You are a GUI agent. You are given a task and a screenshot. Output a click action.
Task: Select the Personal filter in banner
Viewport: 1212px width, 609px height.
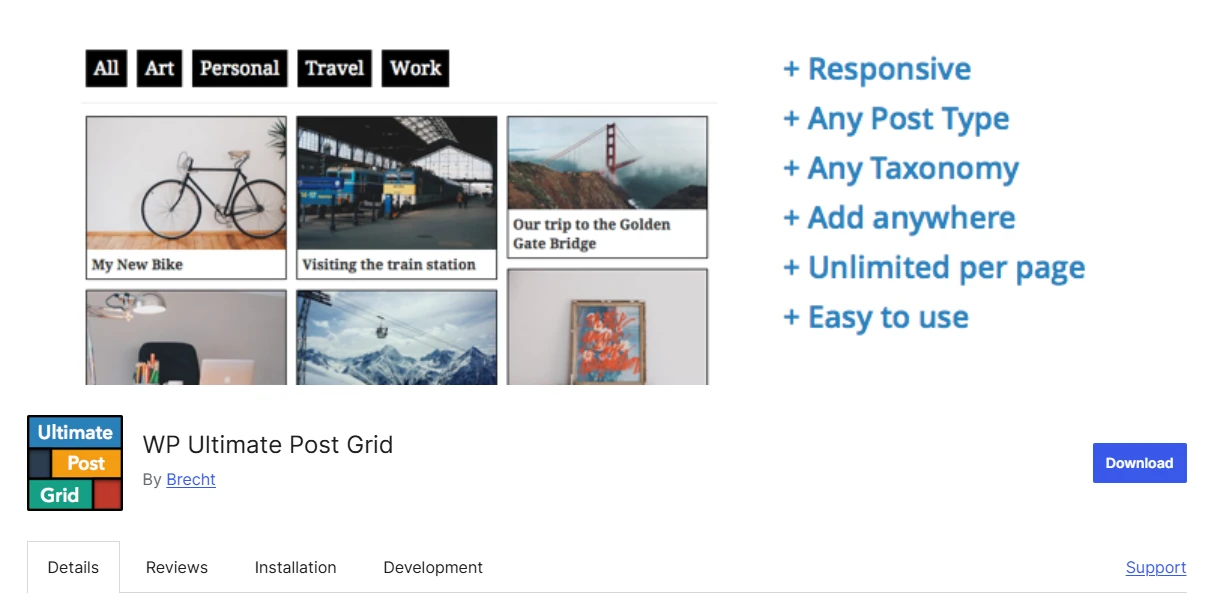pyautogui.click(x=239, y=68)
